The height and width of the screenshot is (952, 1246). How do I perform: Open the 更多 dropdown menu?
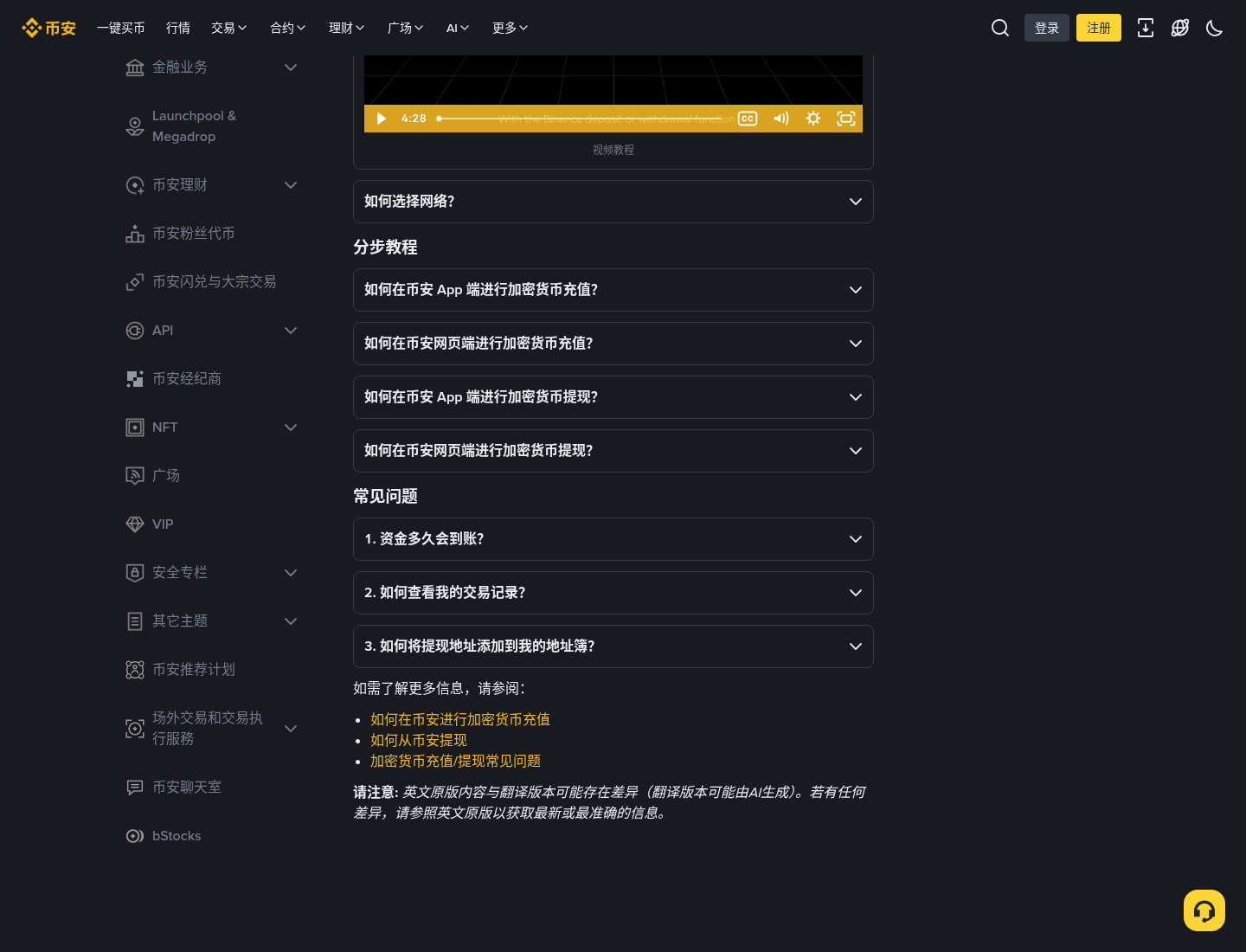pyautogui.click(x=511, y=28)
